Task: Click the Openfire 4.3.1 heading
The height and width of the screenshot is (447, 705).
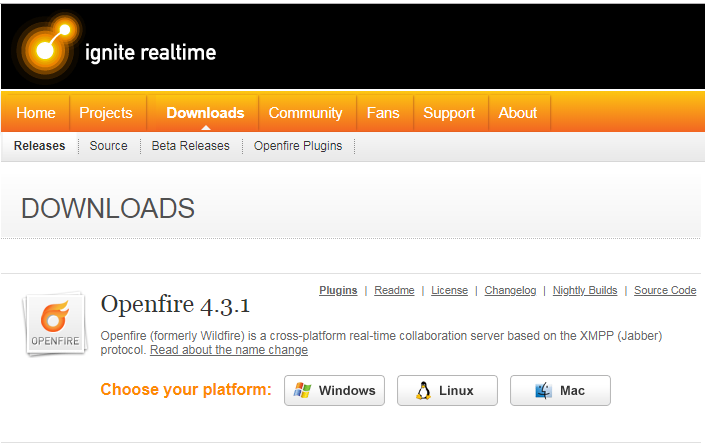Action: coord(175,304)
